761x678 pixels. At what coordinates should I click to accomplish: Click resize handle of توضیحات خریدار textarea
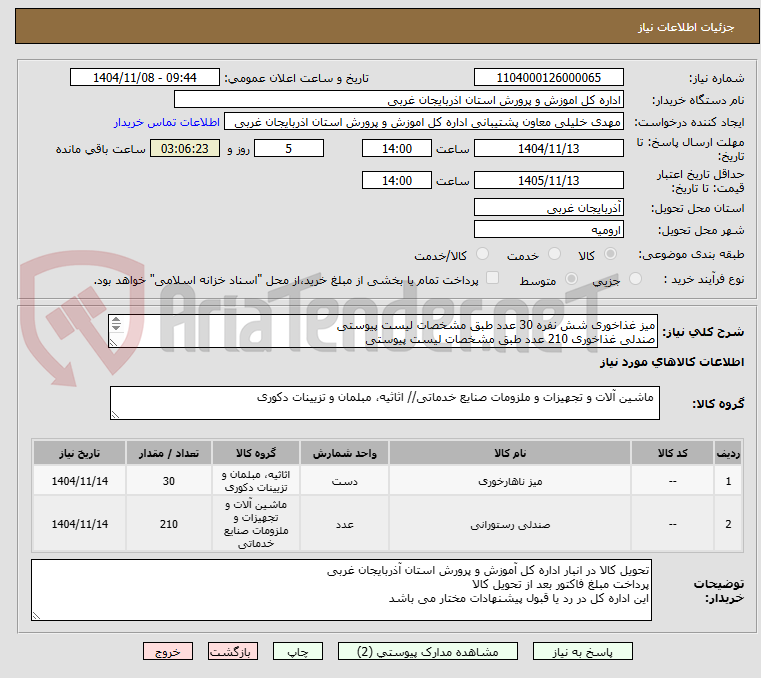(36, 615)
